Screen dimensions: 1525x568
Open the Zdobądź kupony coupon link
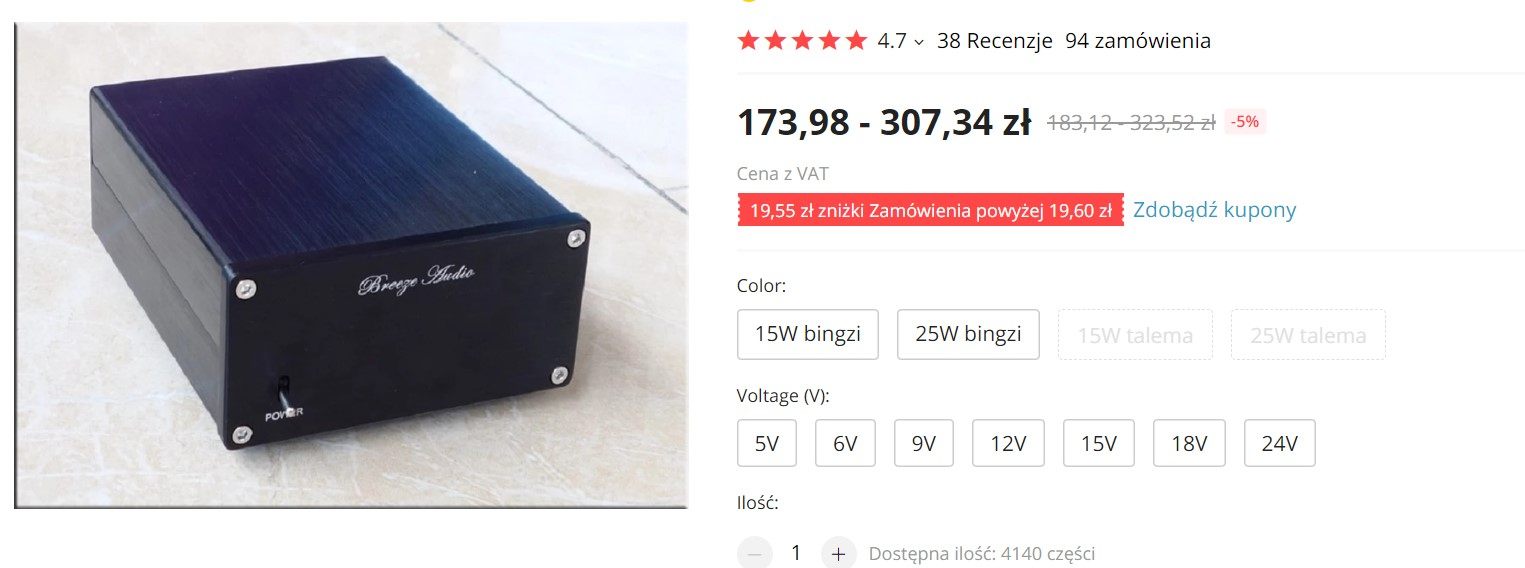(1214, 210)
